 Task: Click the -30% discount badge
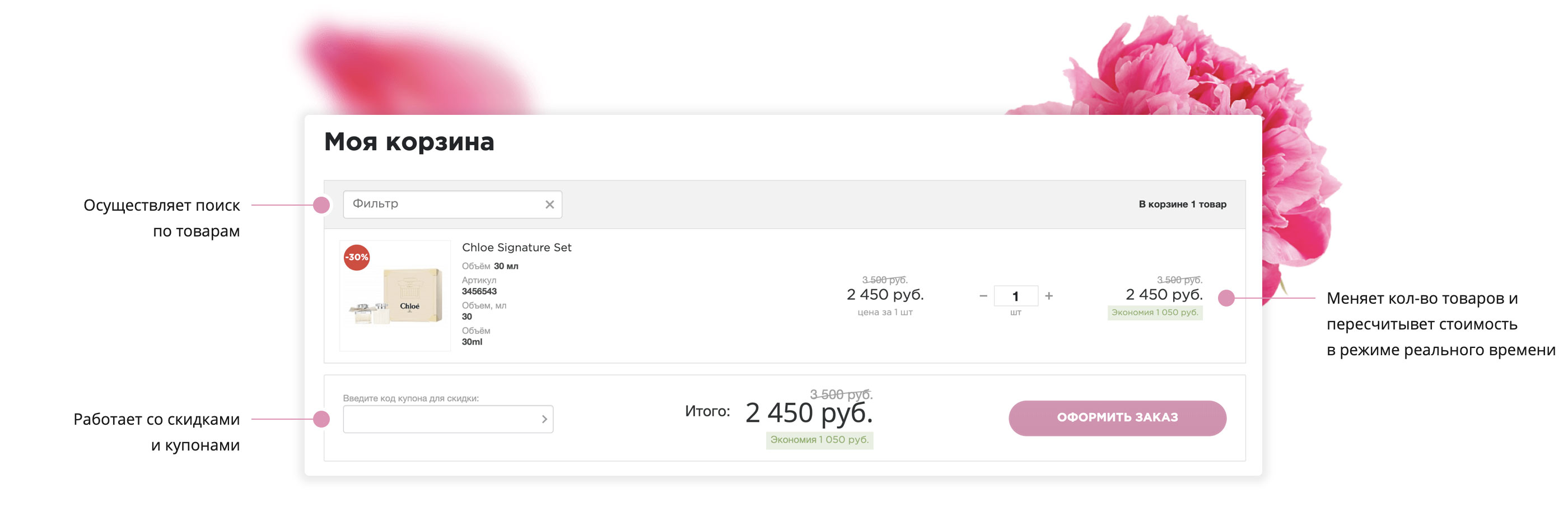tap(357, 257)
